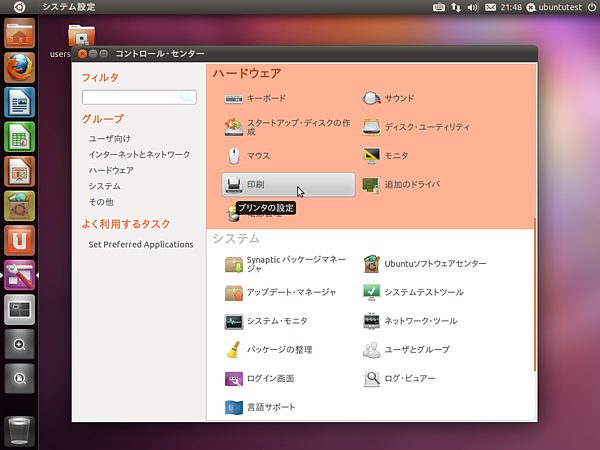Viewport: 600px width, 450px height.
Task: Click System Settings launcher icon
Action: pos(19,275)
